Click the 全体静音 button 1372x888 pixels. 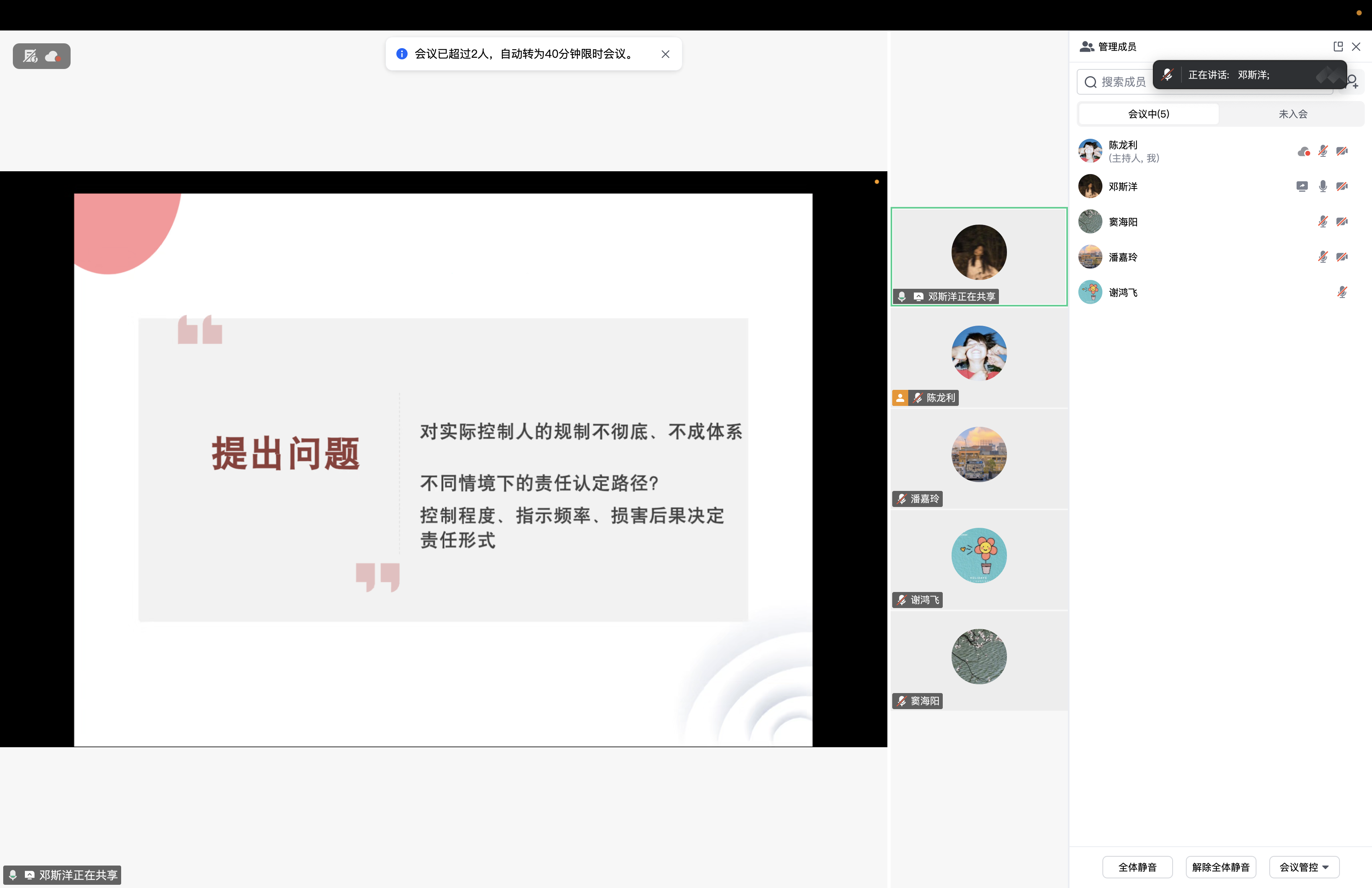(1137, 867)
